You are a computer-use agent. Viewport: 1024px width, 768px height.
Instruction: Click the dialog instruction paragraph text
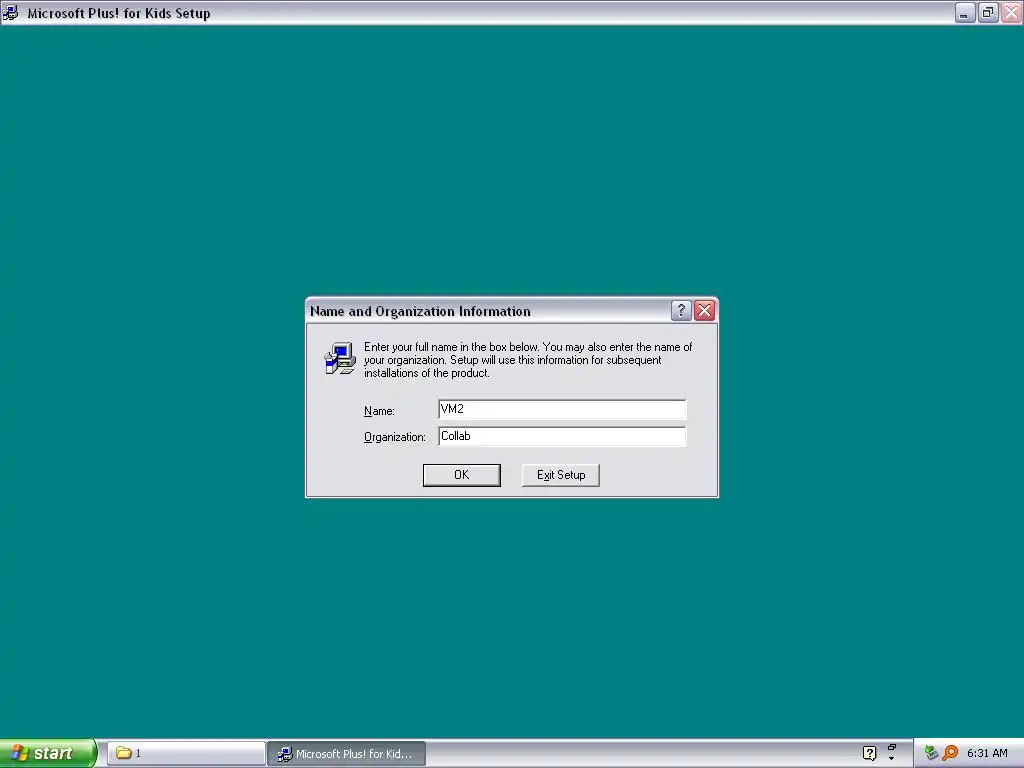tap(528, 360)
